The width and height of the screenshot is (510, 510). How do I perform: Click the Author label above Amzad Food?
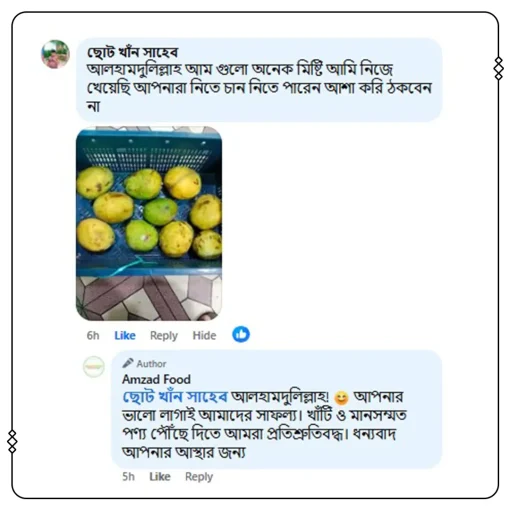tap(151, 364)
